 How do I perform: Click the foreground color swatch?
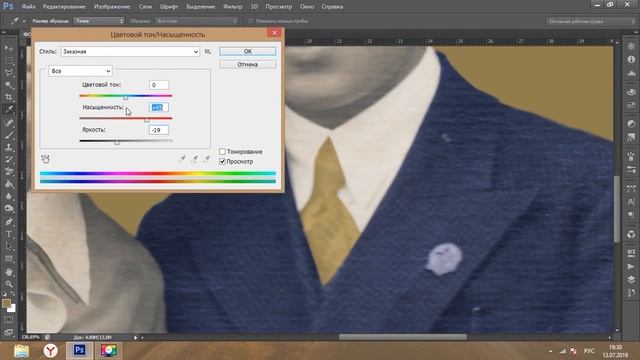pos(6,304)
